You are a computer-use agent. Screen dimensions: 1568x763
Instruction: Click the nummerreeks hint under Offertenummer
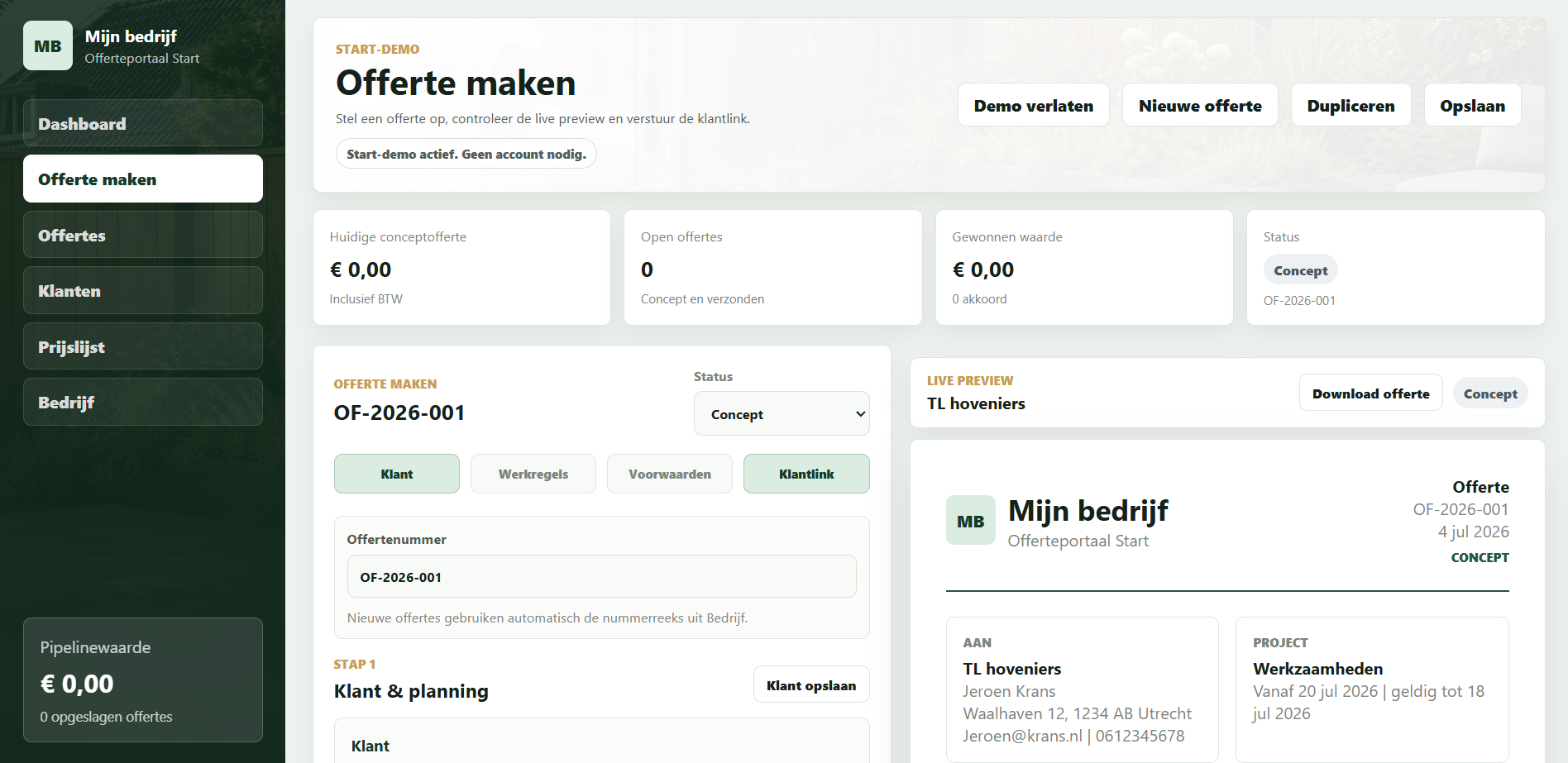coord(547,618)
